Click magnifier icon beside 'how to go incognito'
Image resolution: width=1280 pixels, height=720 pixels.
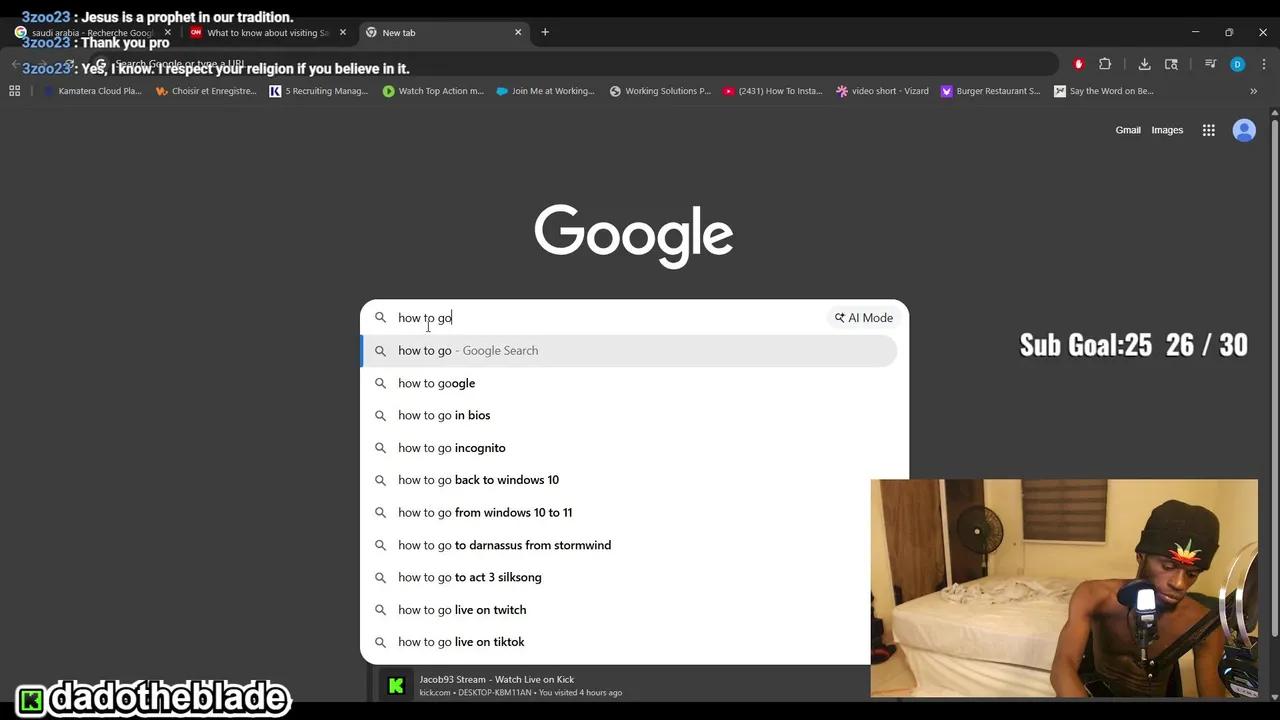click(380, 448)
